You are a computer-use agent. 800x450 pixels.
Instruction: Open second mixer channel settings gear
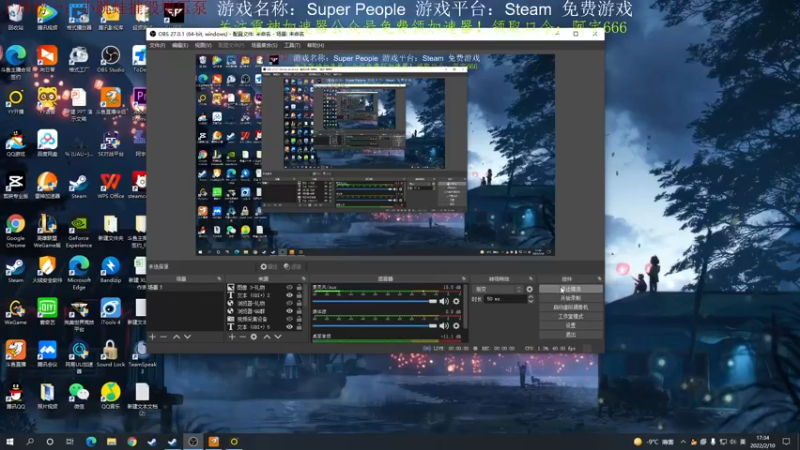pyautogui.click(x=456, y=326)
